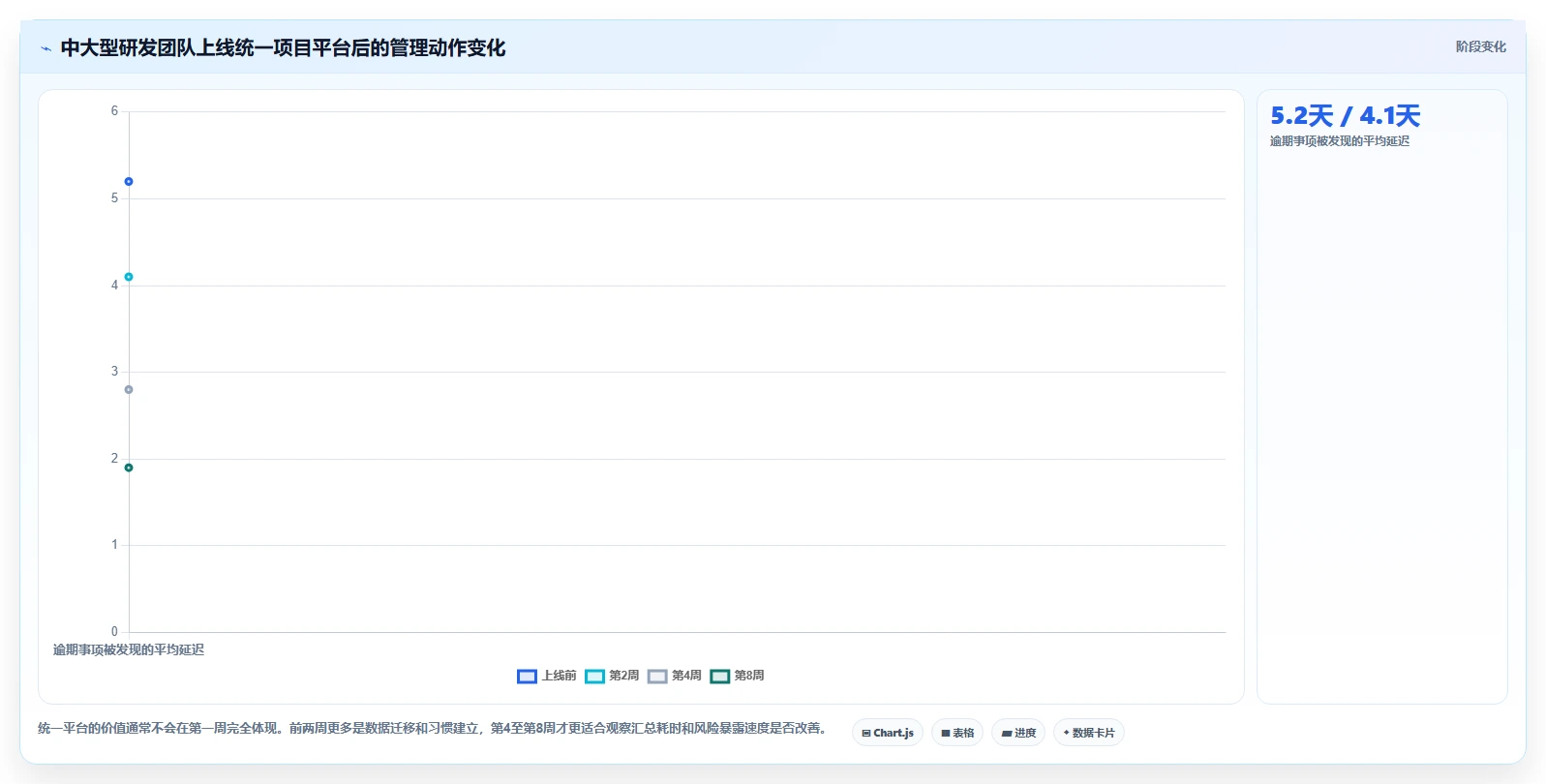Click the 5.2天 / 4.1天 metric value
Image resolution: width=1546 pixels, height=784 pixels.
pos(1345,116)
